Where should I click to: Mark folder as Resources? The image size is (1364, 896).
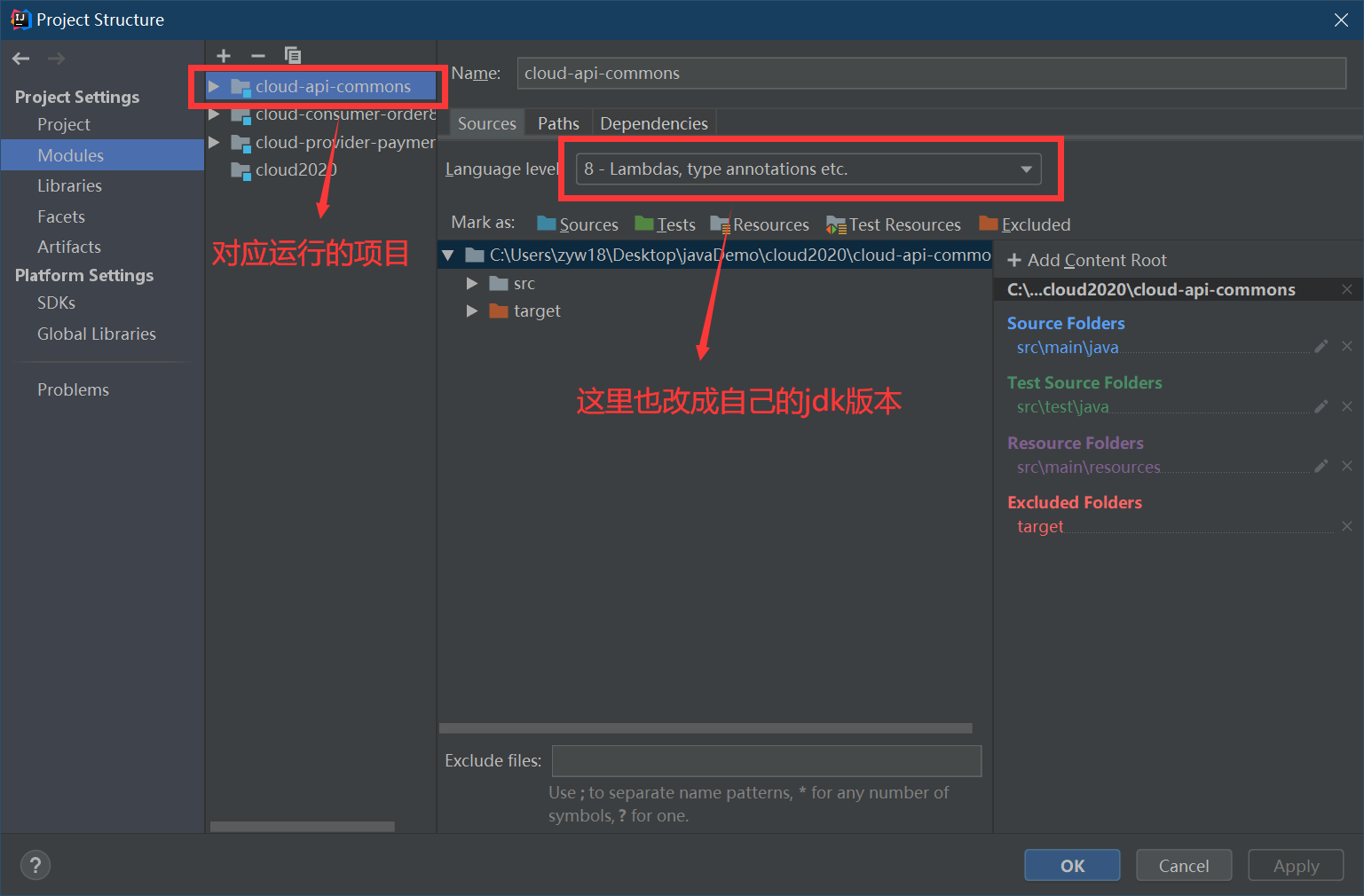coord(760,224)
